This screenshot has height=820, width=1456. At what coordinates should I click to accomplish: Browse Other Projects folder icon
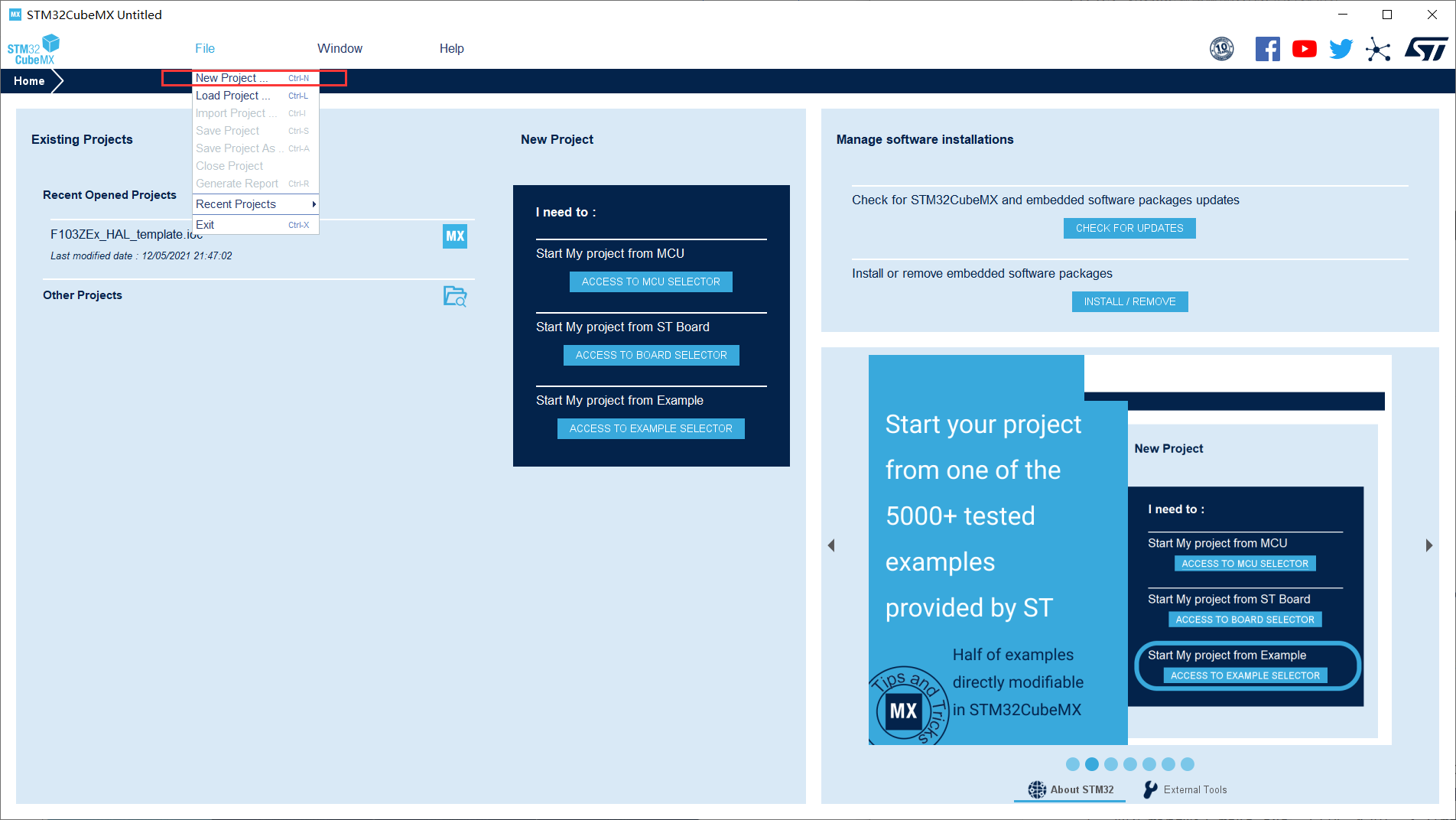click(x=455, y=296)
